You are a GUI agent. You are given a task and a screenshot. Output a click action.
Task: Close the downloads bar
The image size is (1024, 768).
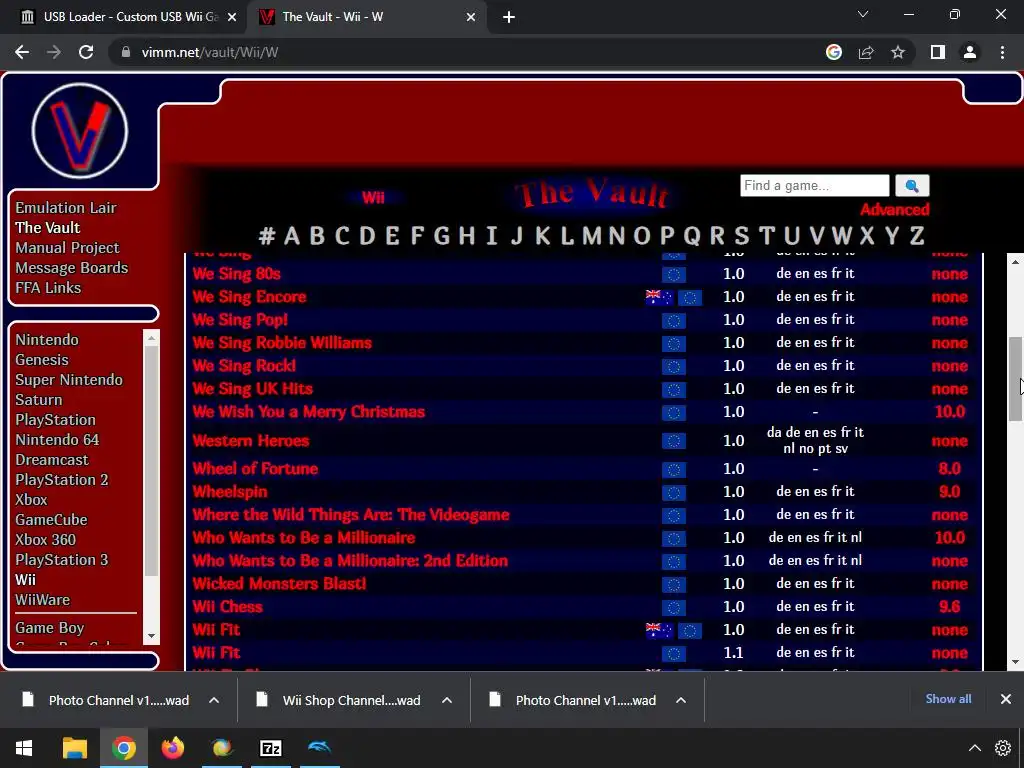click(1006, 699)
